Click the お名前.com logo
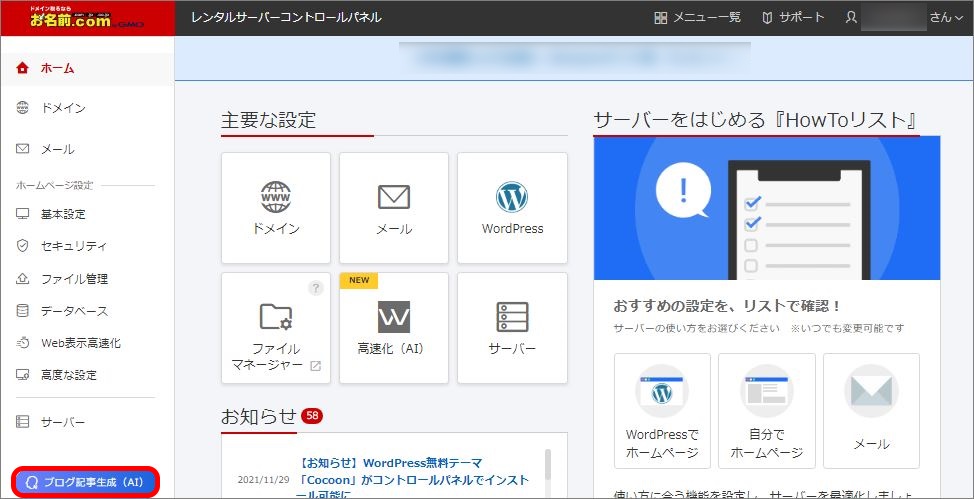Viewport: 974px width, 499px height. pos(86,17)
